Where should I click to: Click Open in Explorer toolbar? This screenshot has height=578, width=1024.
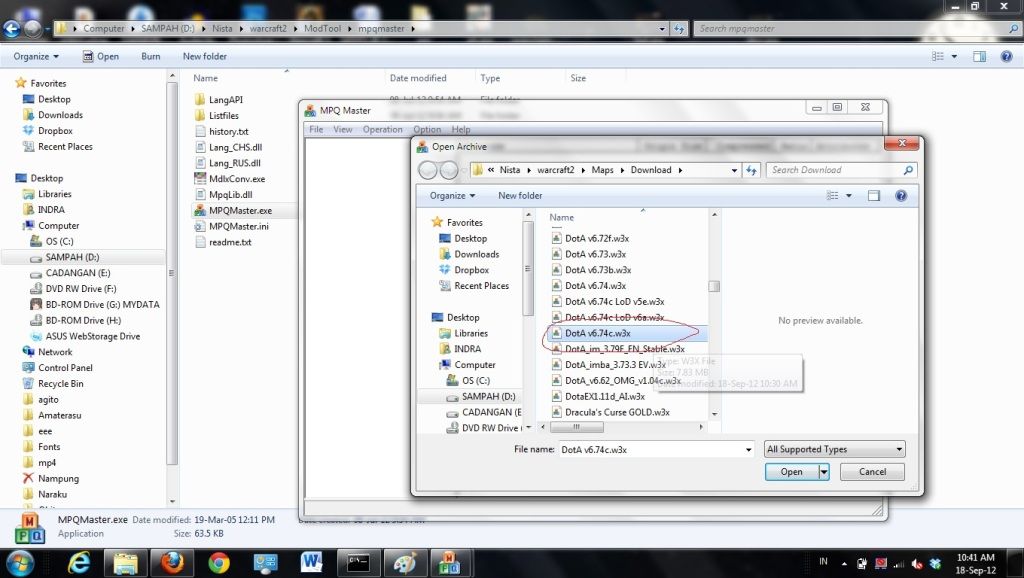101,56
